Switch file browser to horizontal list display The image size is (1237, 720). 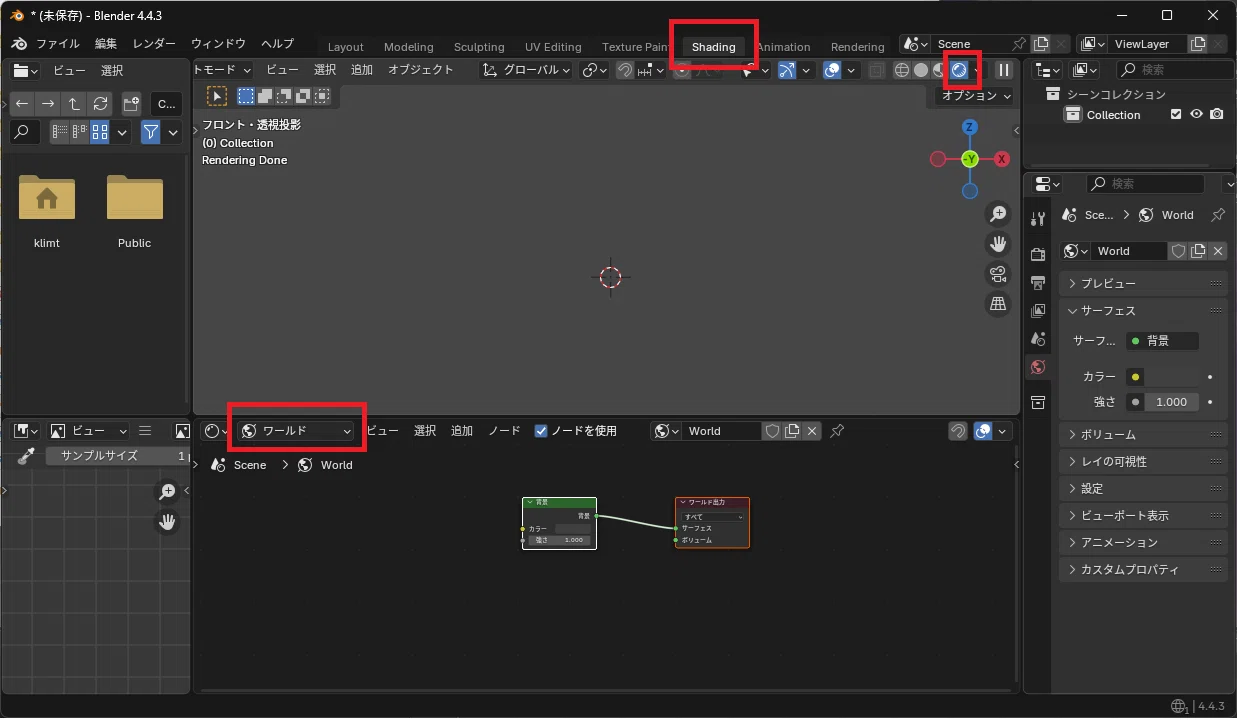[x=80, y=132]
